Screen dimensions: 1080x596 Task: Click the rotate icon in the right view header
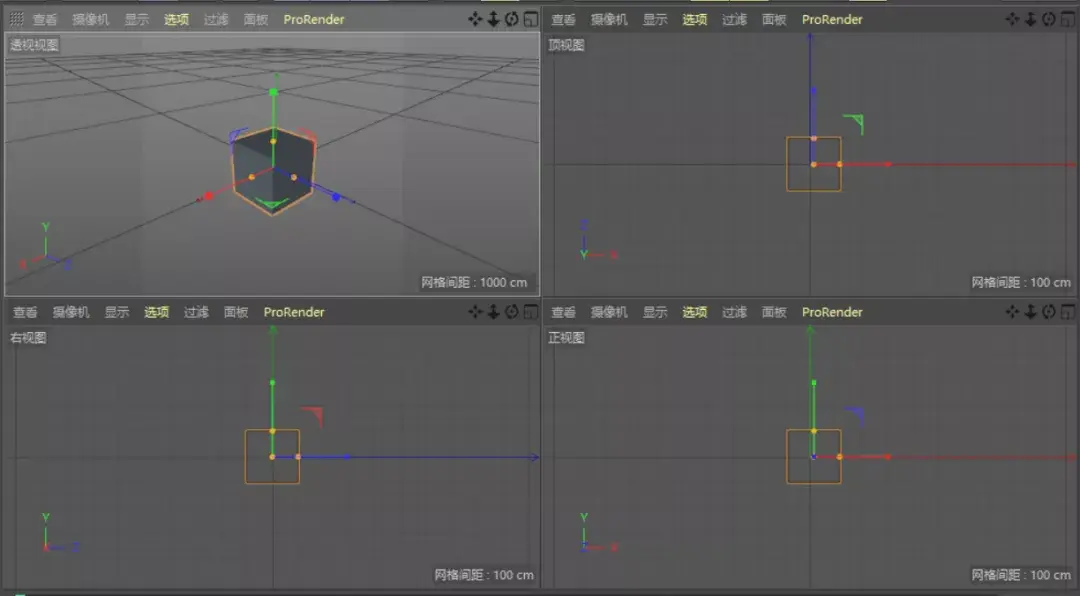point(511,312)
